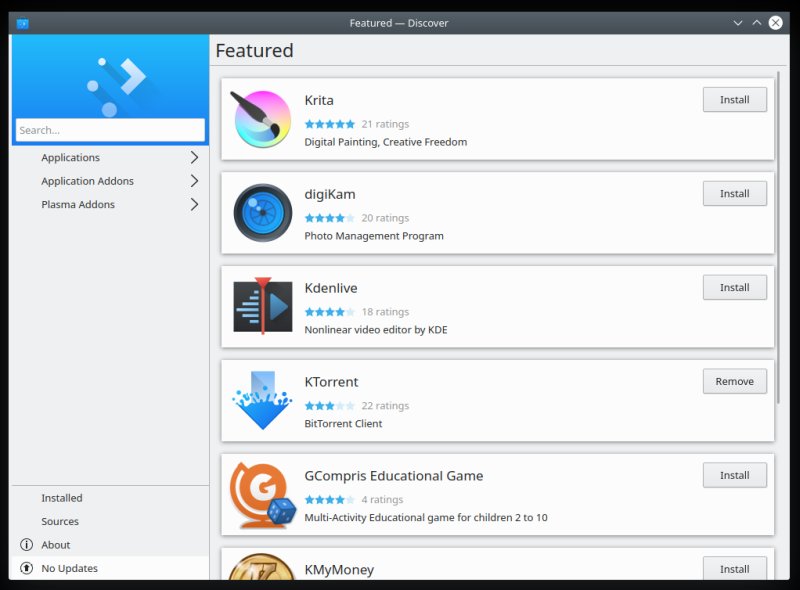Click KTorrent's three-star rating
The height and width of the screenshot is (590, 800).
click(330, 406)
